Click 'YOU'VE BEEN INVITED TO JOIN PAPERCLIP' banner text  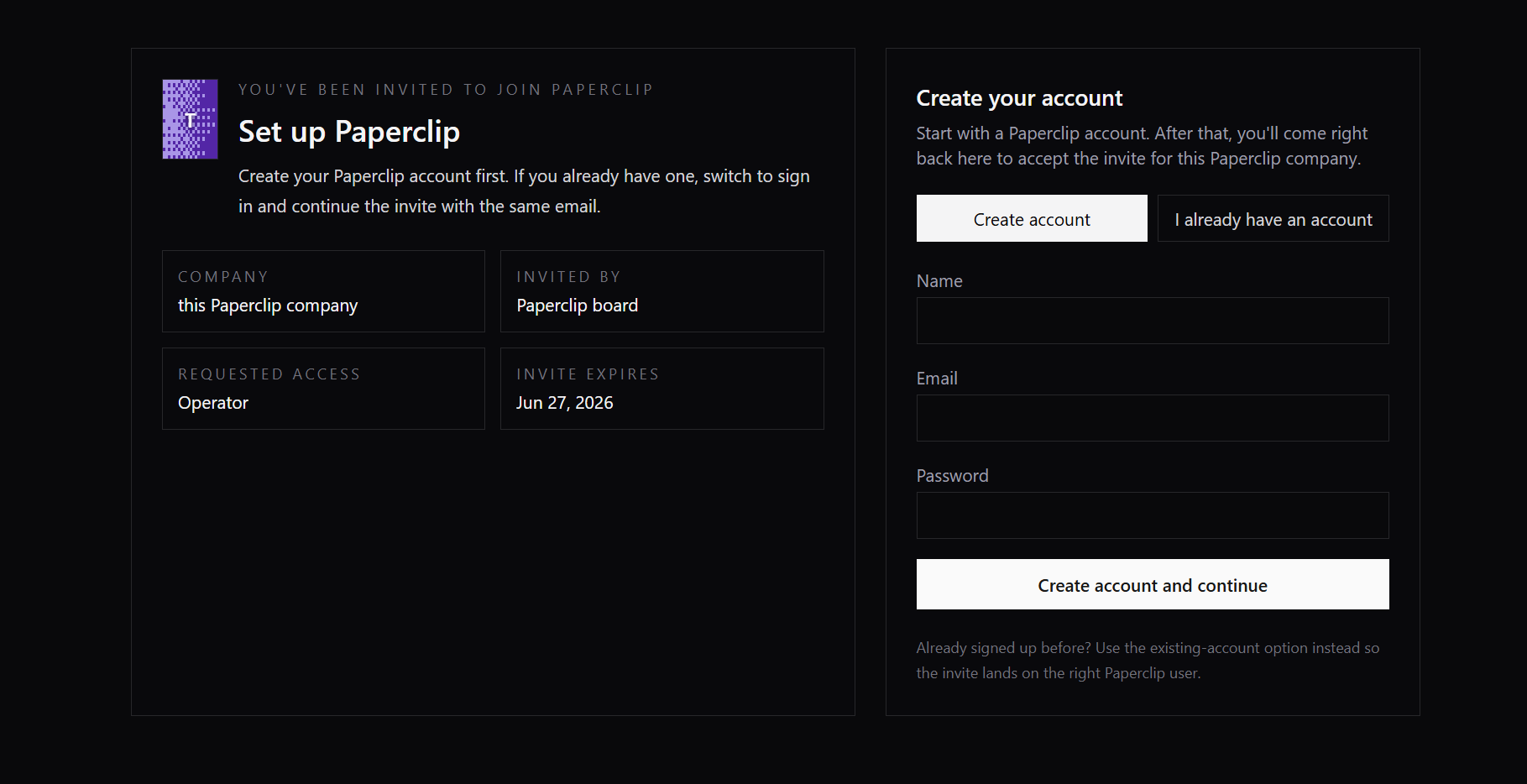click(446, 90)
